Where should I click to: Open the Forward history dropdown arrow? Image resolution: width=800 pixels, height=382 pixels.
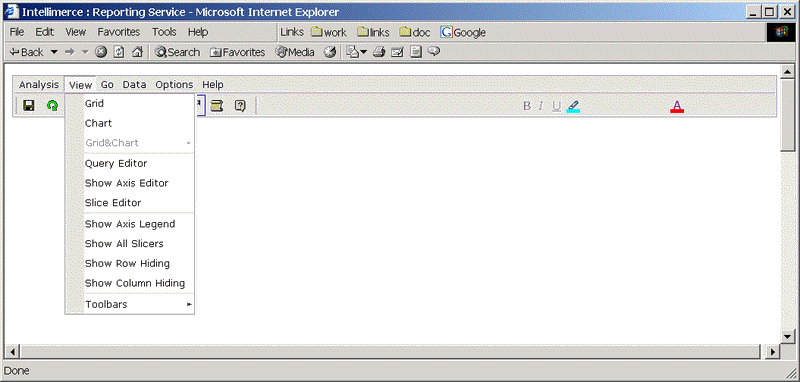[x=85, y=52]
